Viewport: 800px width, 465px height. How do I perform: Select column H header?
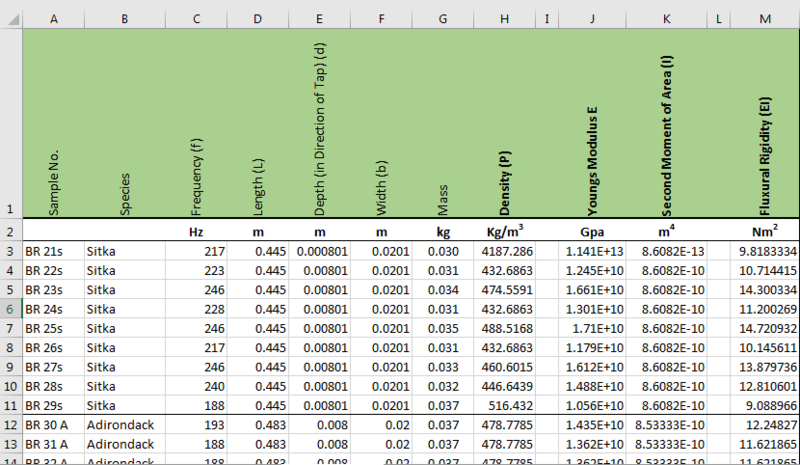[505, 19]
